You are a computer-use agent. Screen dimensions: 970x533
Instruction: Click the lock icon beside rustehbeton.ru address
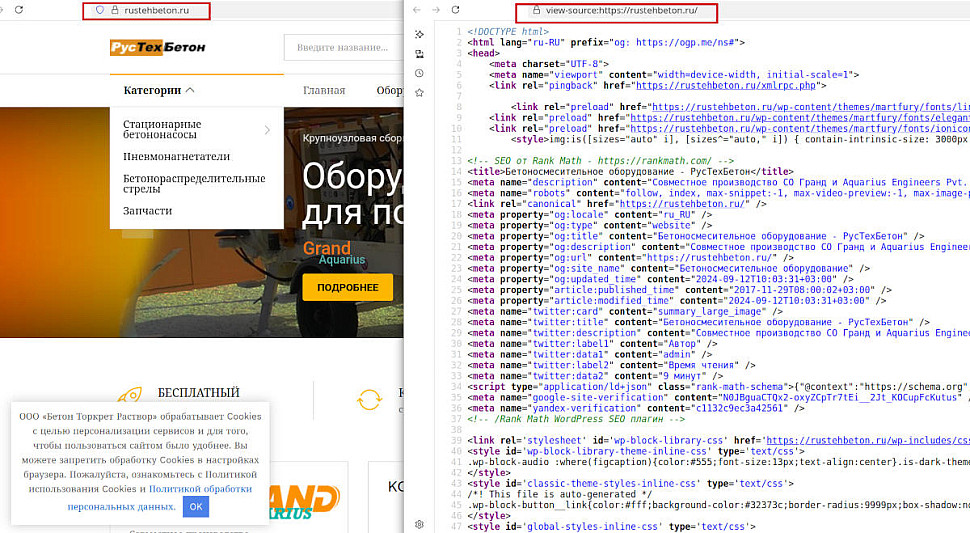coord(114,11)
